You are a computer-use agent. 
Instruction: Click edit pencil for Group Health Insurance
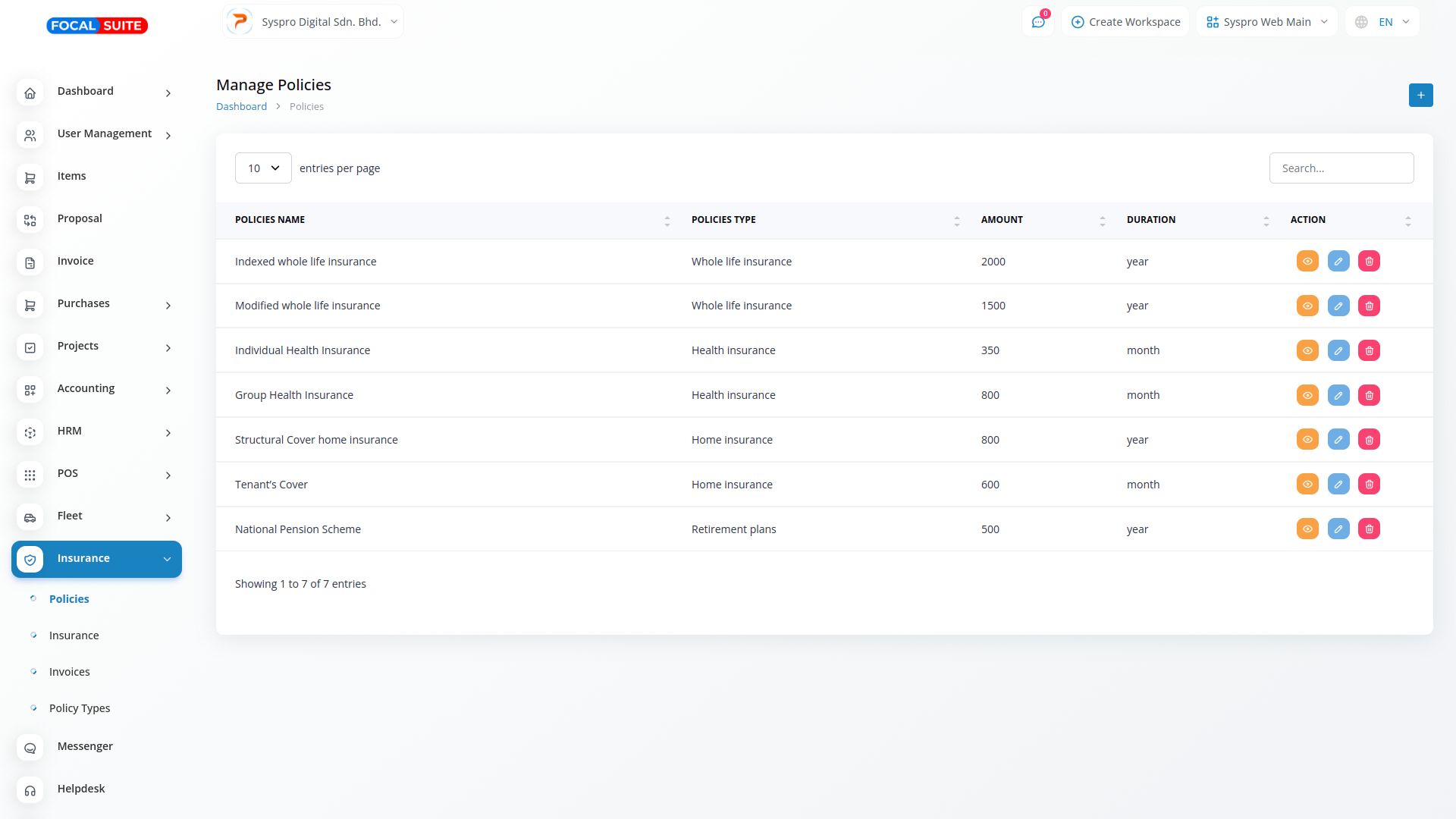coord(1338,395)
